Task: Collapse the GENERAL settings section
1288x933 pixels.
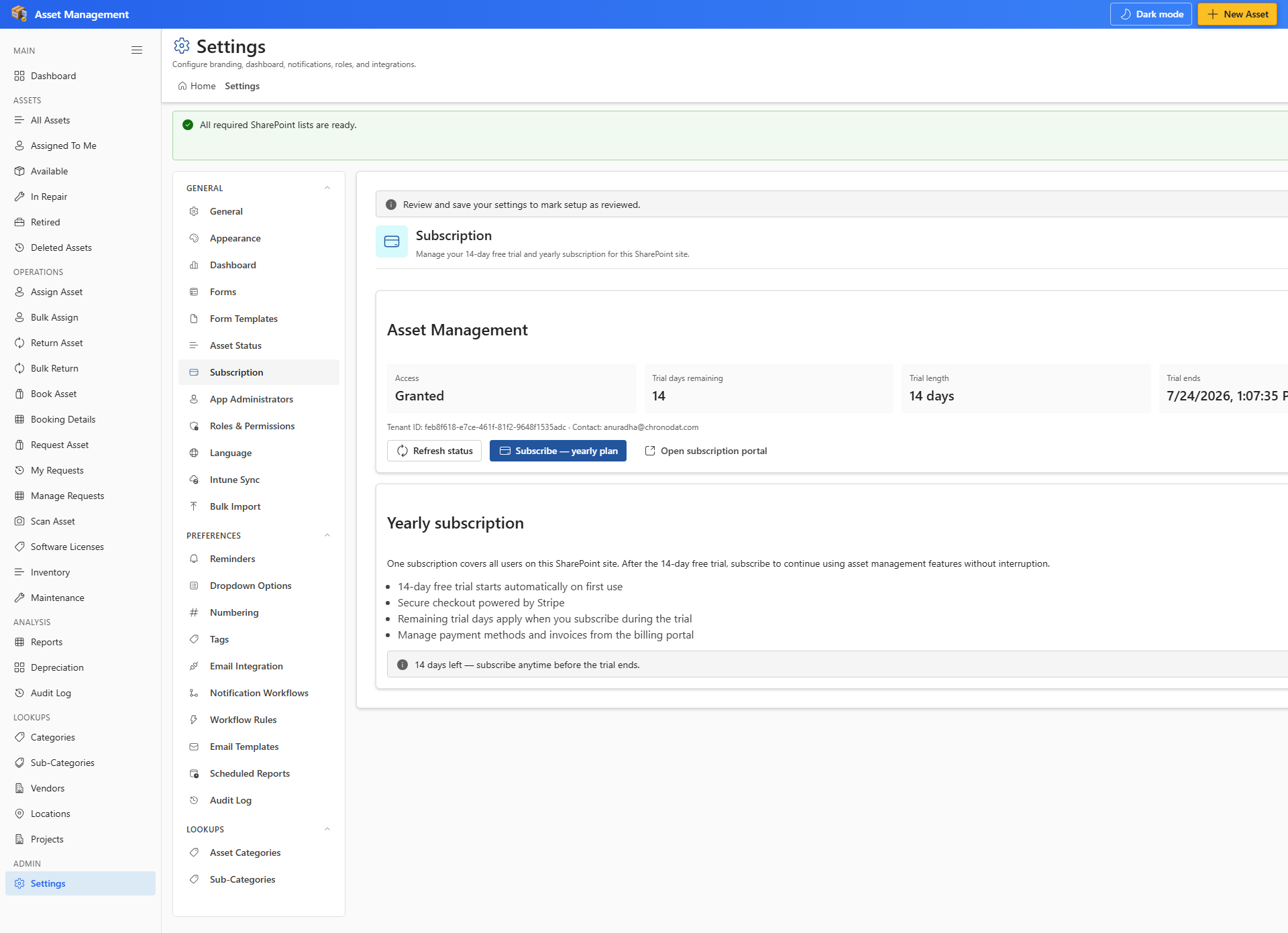Action: pos(327,188)
